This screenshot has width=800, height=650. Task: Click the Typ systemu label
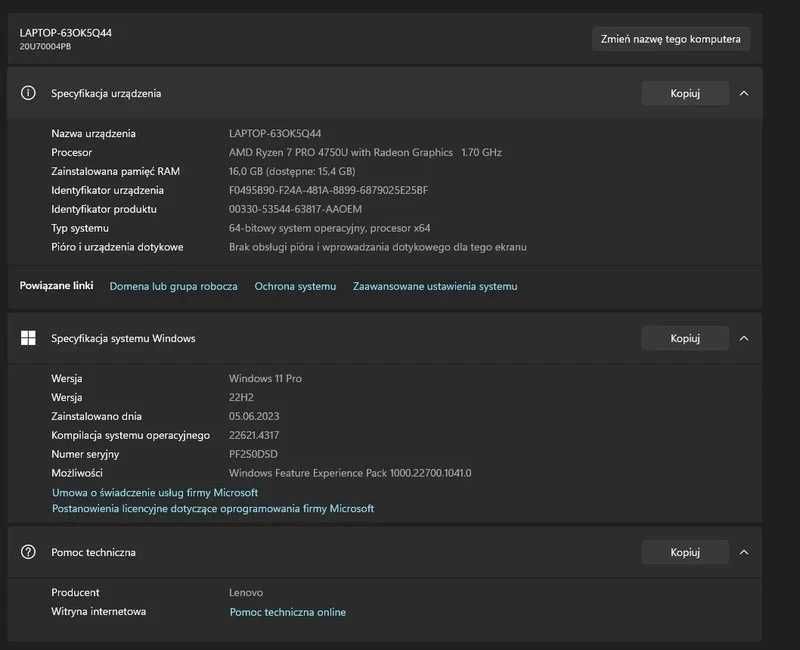click(x=80, y=228)
